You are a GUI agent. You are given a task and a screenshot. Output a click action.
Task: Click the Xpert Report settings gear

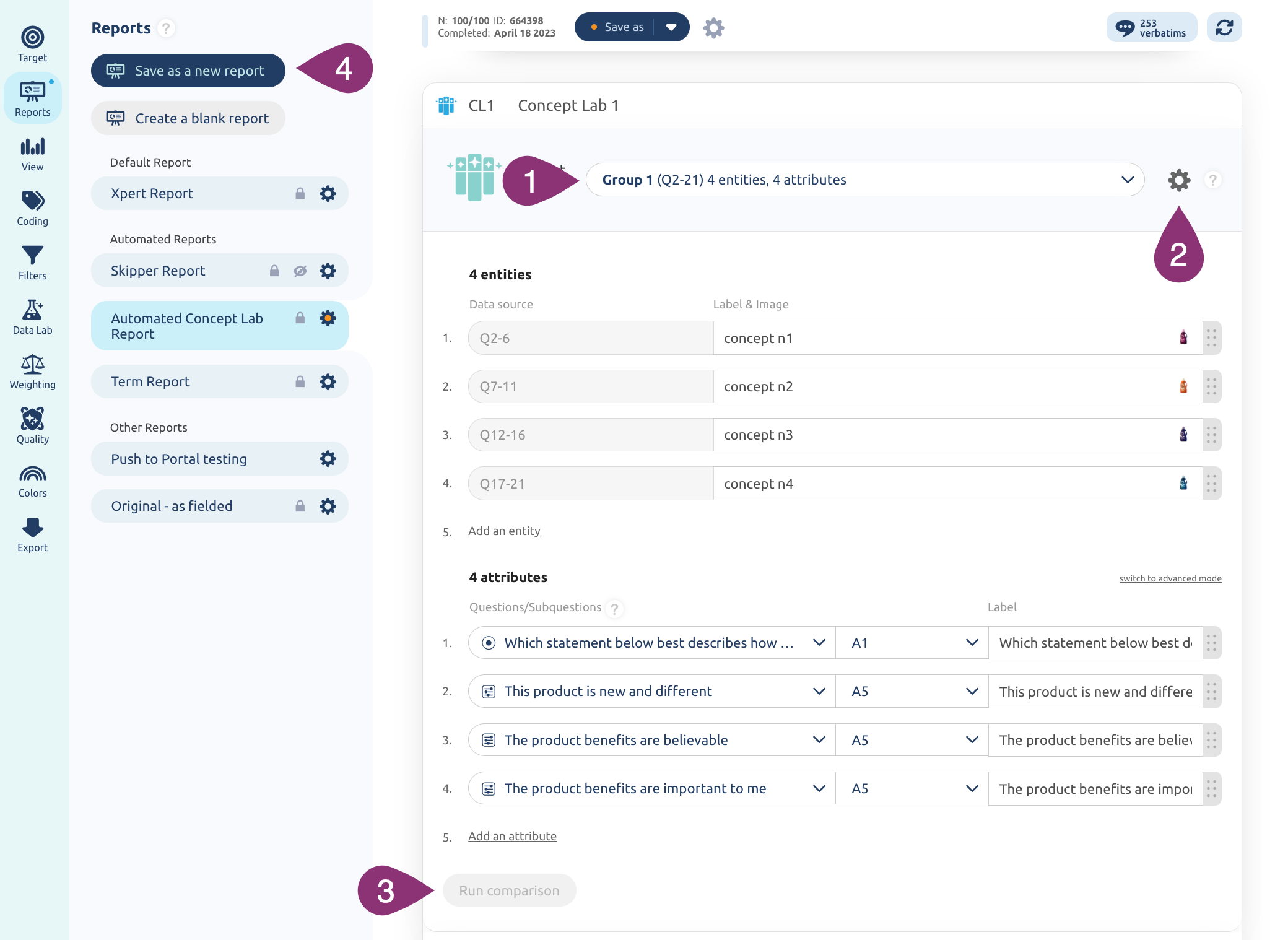click(328, 193)
